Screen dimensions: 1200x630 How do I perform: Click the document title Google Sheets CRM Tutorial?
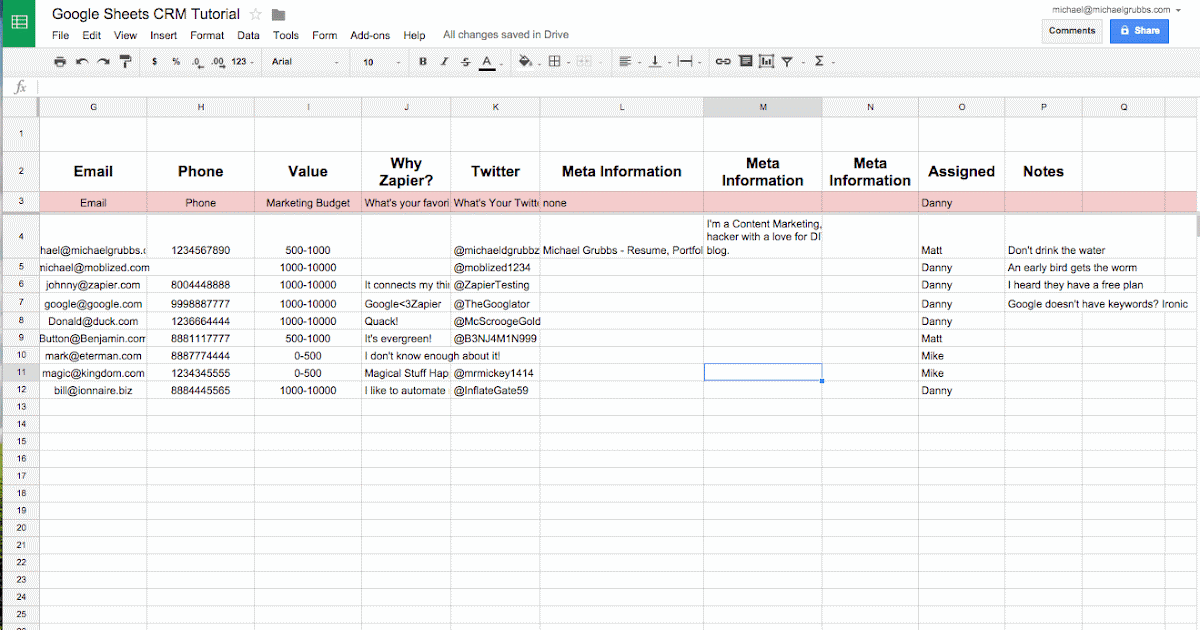click(146, 14)
